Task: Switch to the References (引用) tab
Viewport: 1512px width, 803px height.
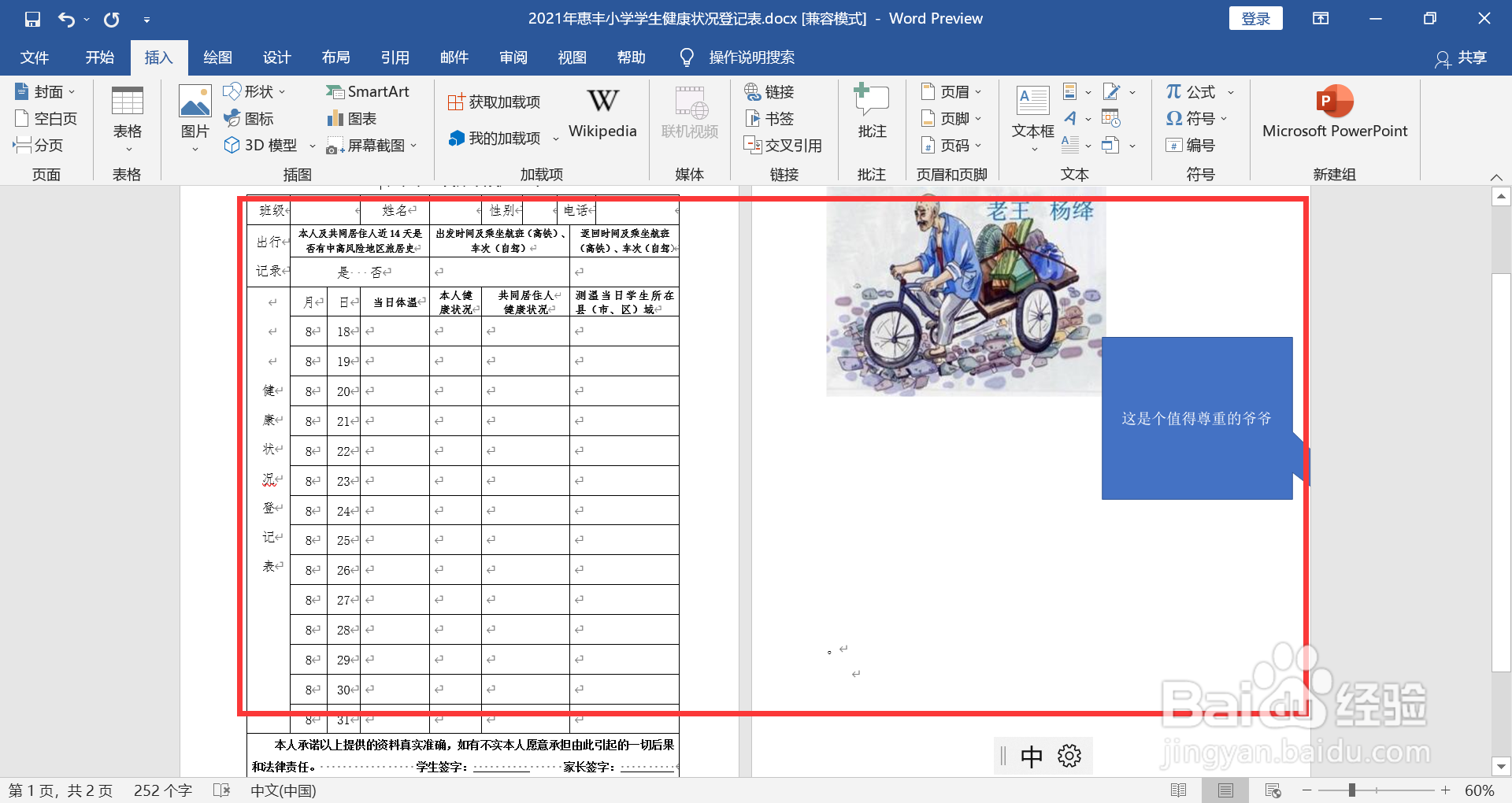Action: 395,57
